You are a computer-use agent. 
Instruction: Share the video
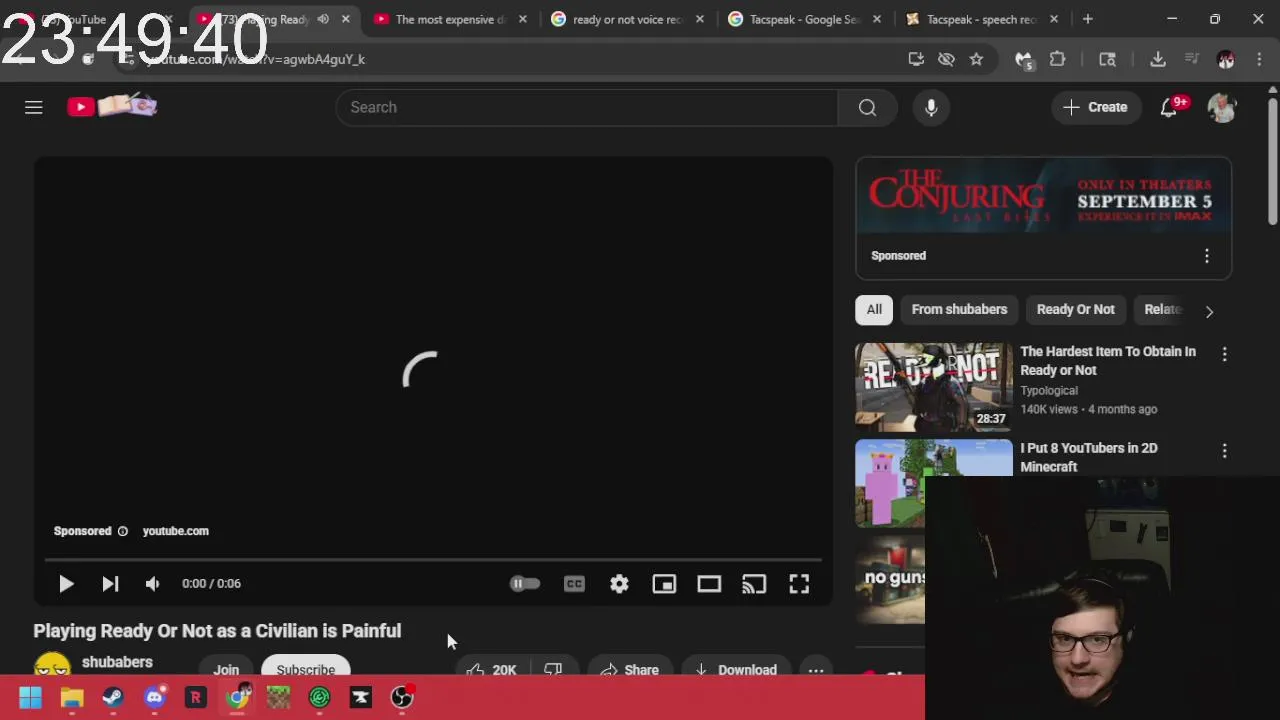click(x=630, y=669)
